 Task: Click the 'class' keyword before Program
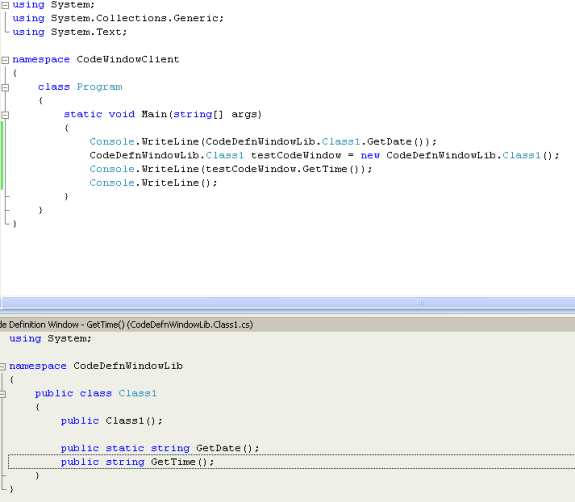pos(54,87)
